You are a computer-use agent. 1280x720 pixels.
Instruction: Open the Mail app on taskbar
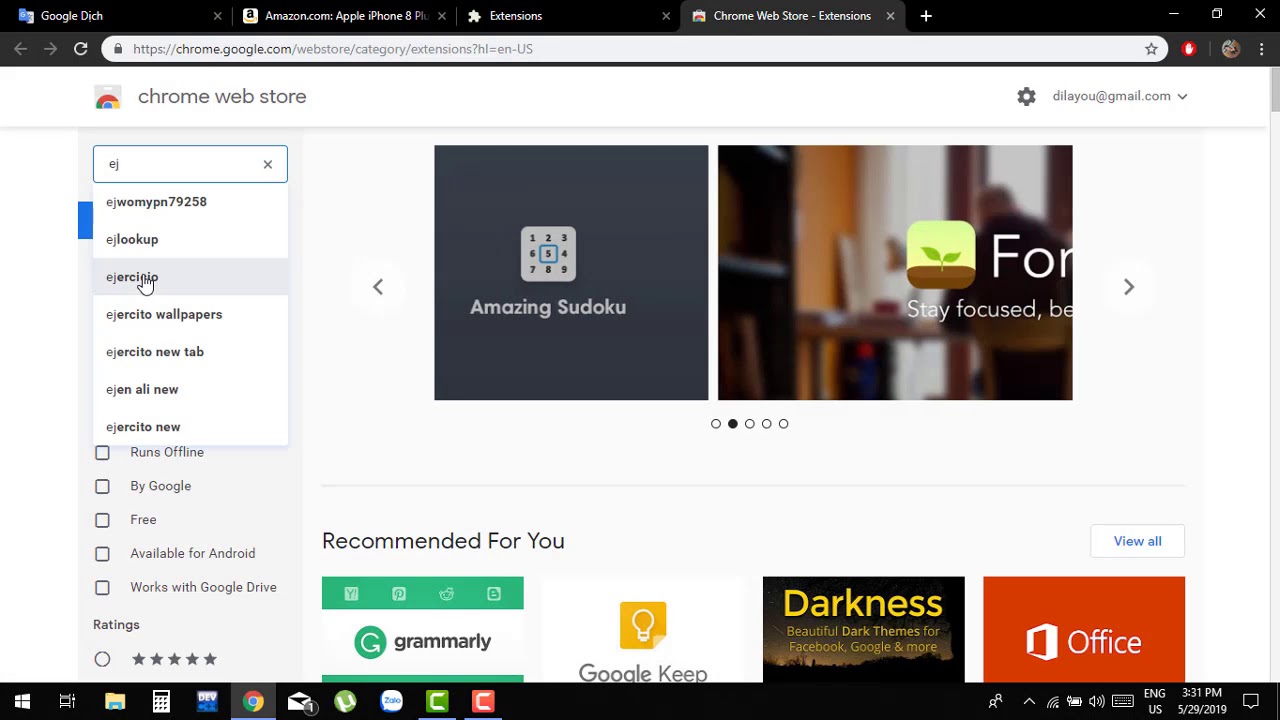300,701
